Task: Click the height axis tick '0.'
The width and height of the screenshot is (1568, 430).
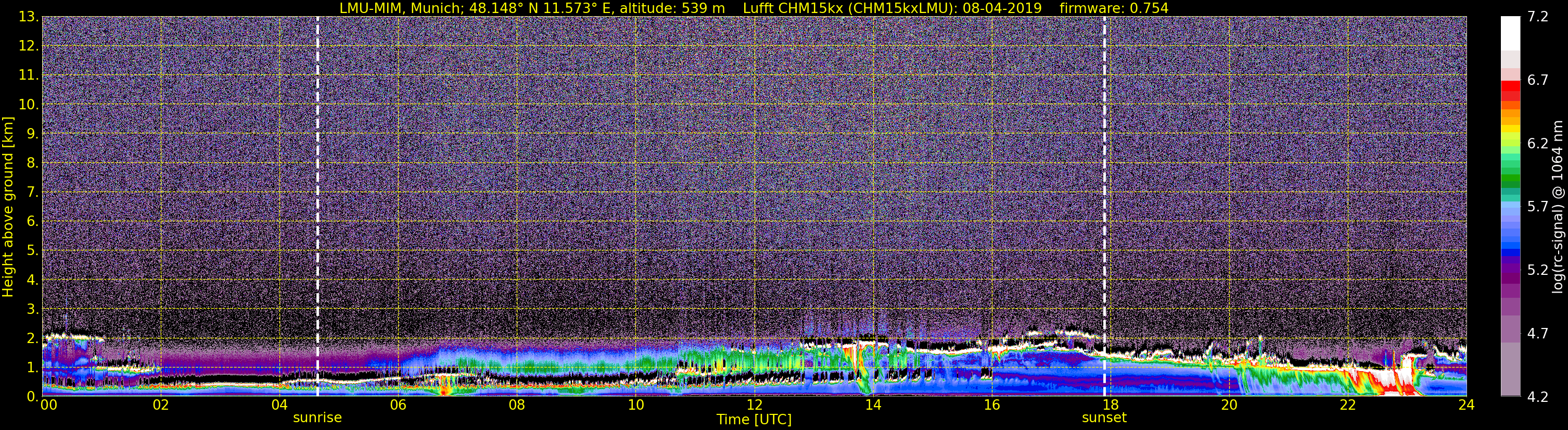Action: click(x=32, y=397)
